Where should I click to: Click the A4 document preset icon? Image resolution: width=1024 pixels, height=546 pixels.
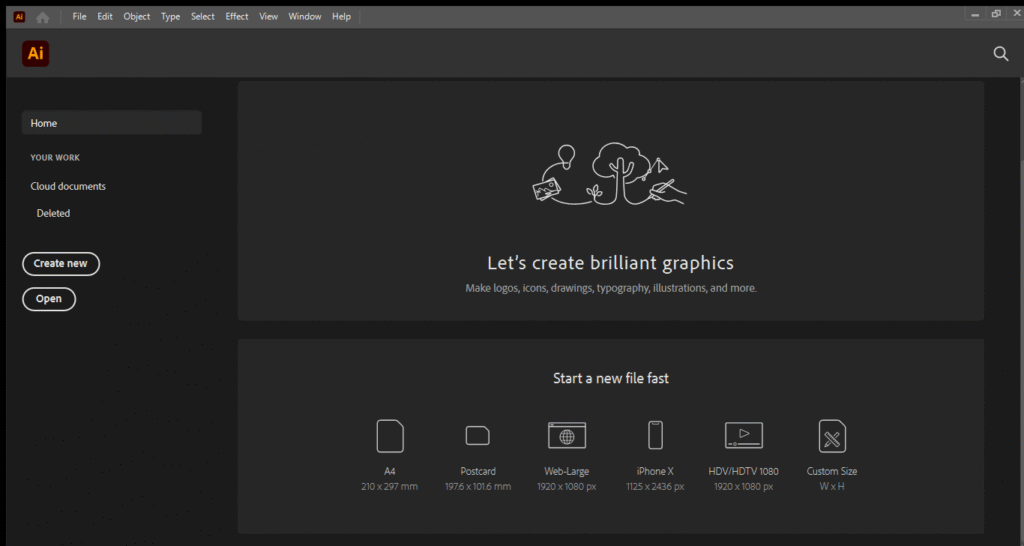coord(390,436)
